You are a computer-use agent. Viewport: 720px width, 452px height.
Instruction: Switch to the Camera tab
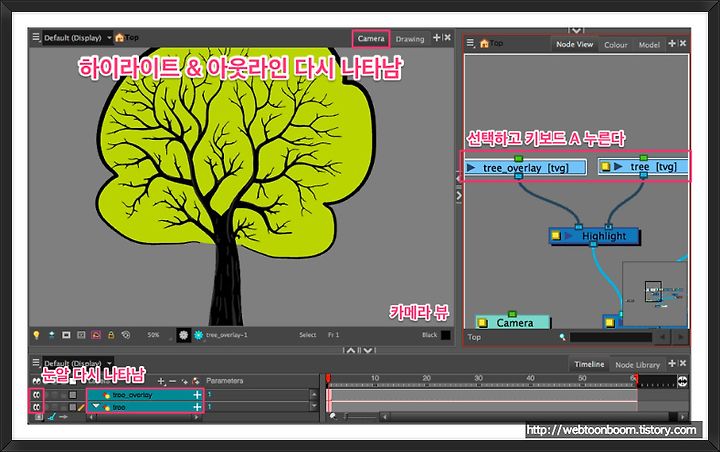pyautogui.click(x=371, y=39)
